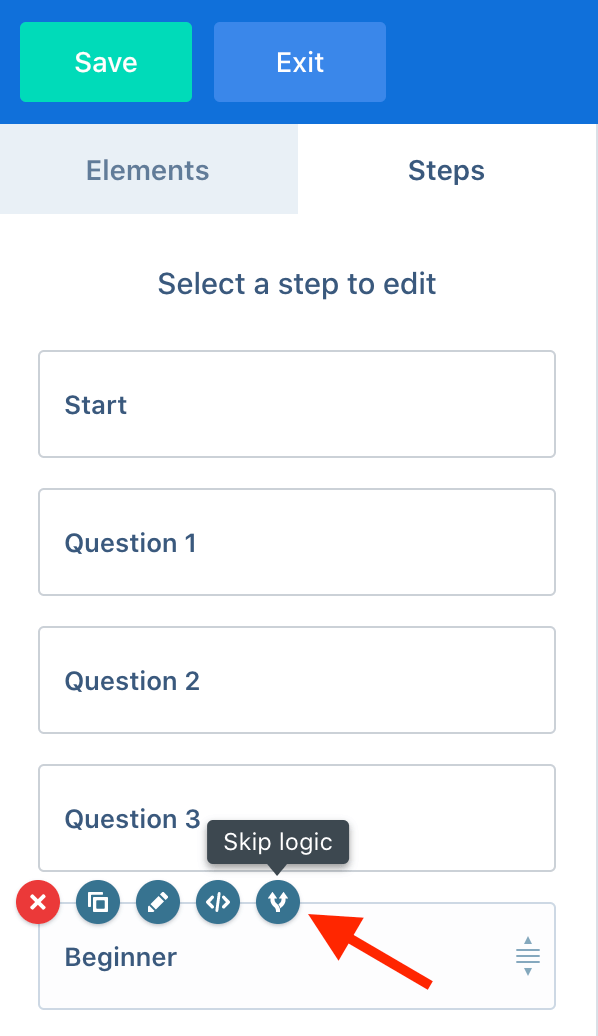
Task: Click the reorder handle on Beginner step
Action: click(528, 956)
